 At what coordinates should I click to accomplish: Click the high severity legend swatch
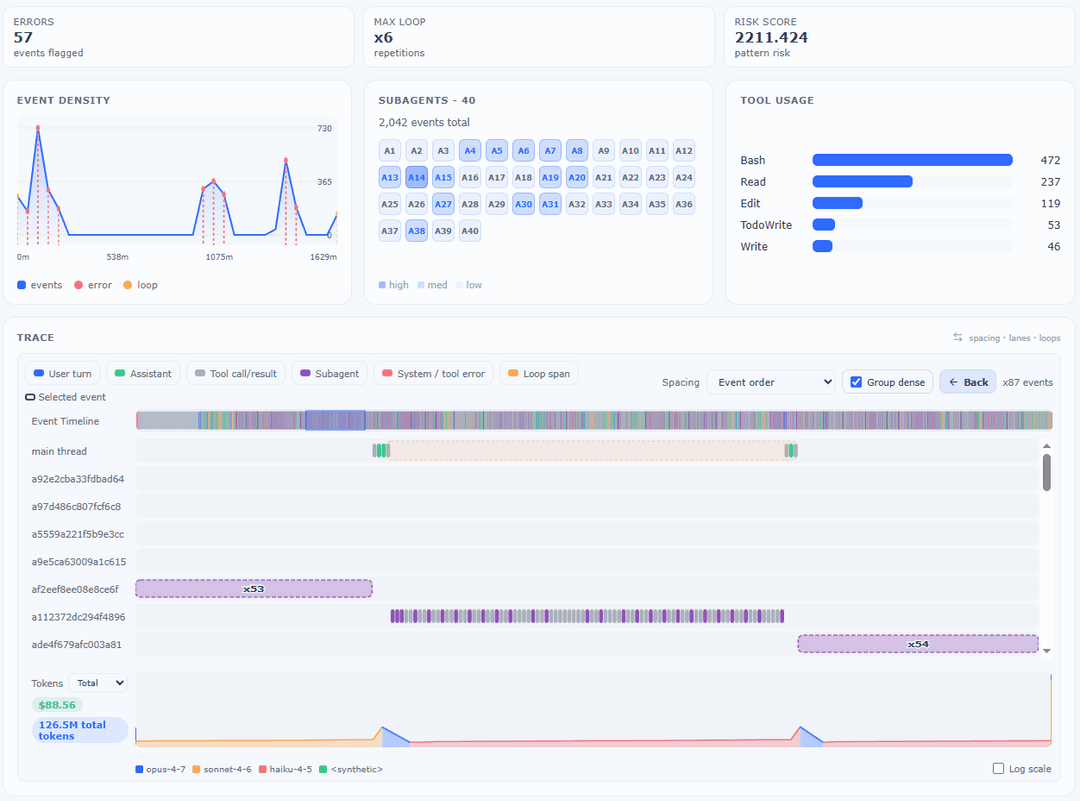tap(382, 285)
